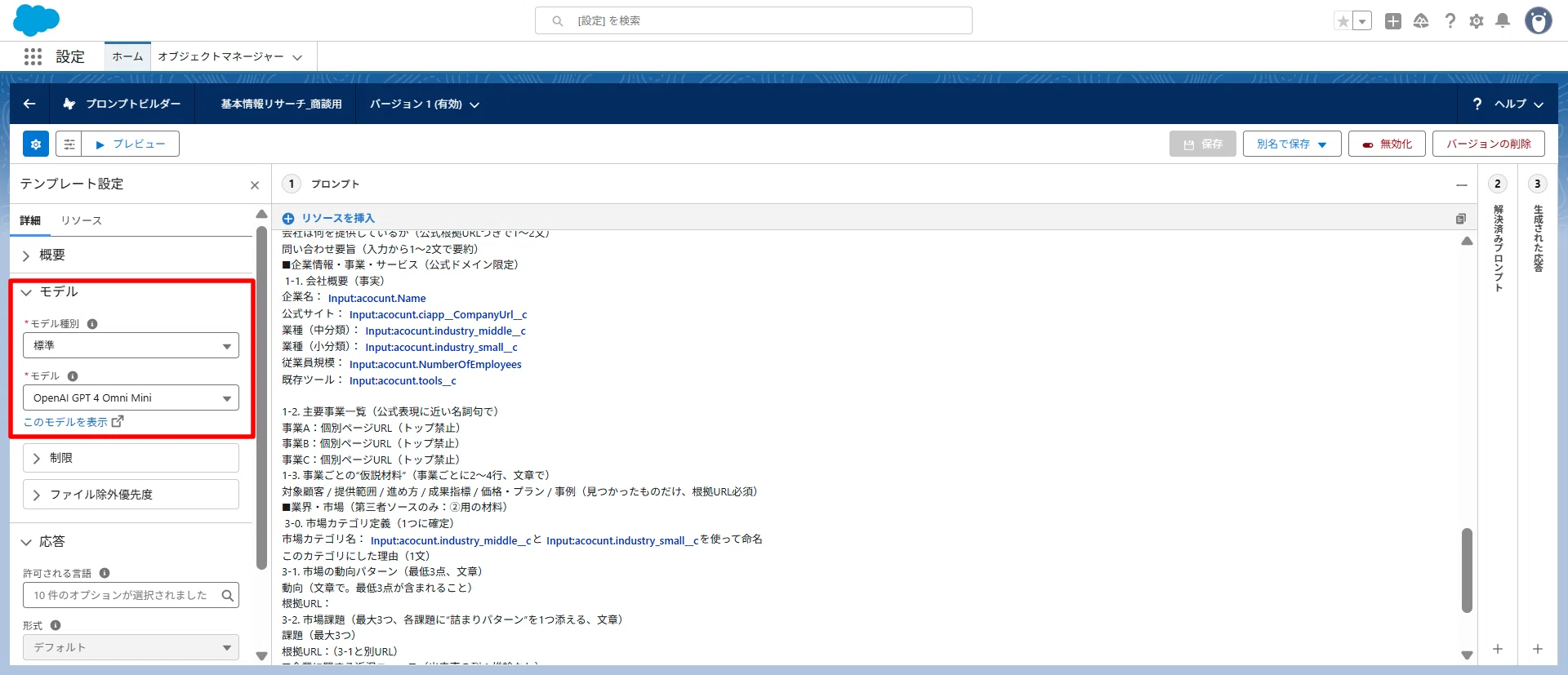Viewport: 1568px width, 675px height.
Task: Click info icon next to モデル種別
Action: 92,324
